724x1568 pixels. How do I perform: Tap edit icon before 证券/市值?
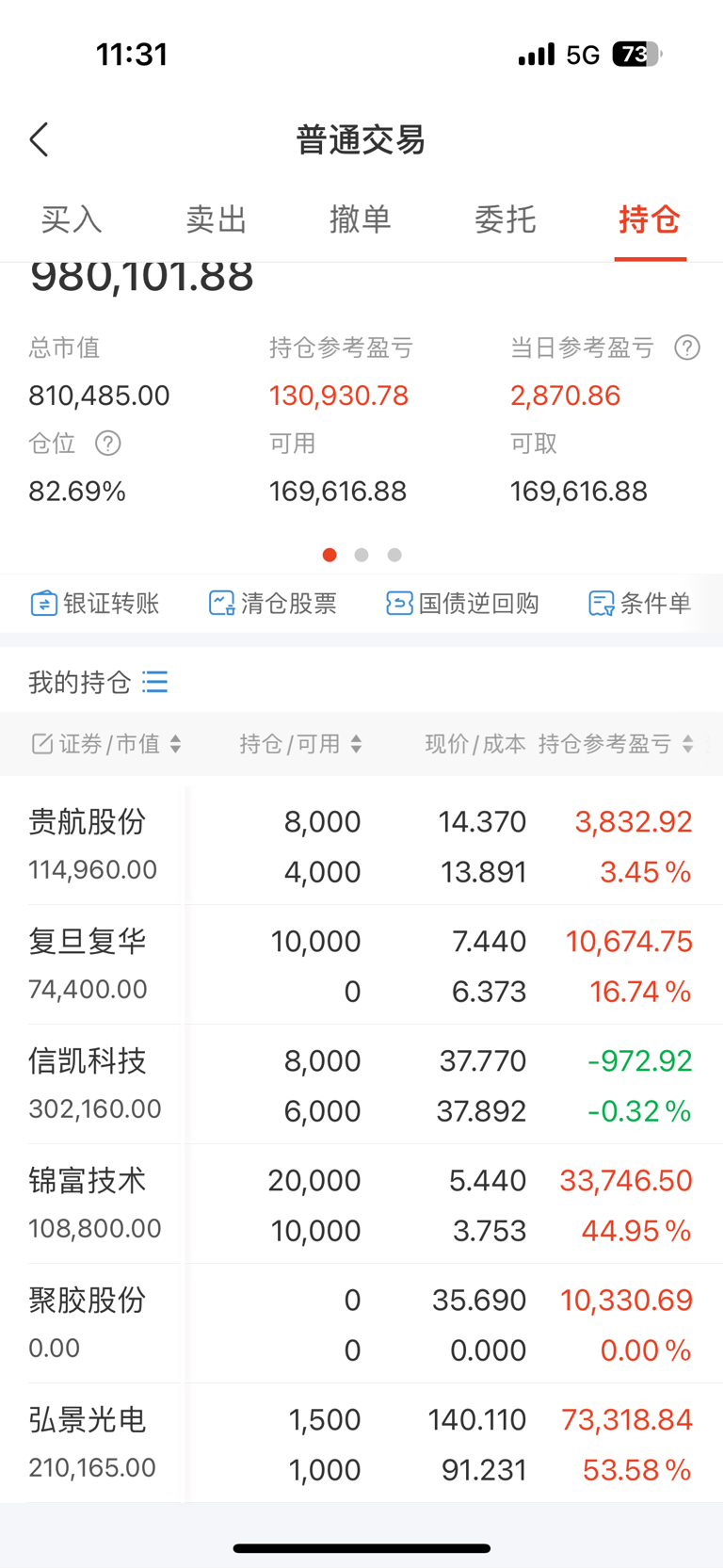pos(42,744)
